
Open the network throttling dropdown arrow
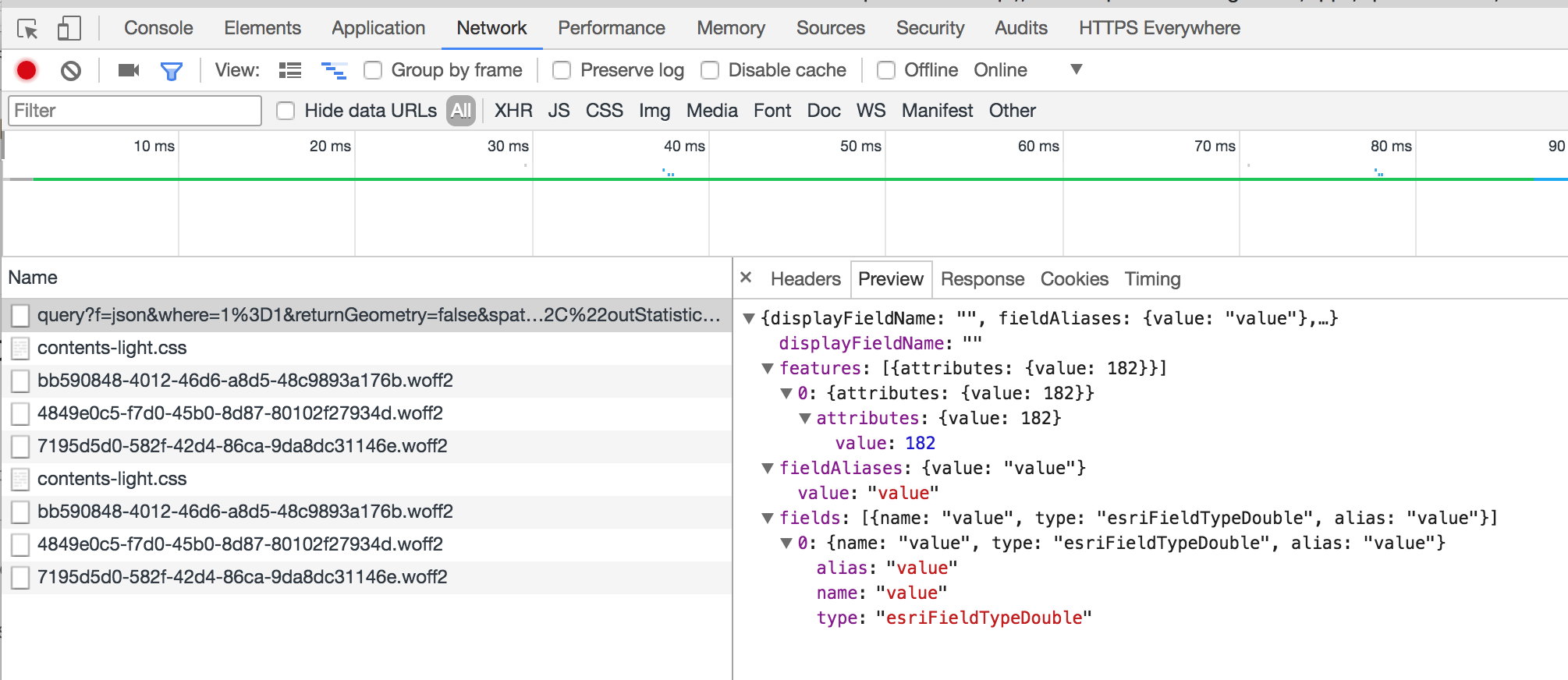pos(1077,69)
